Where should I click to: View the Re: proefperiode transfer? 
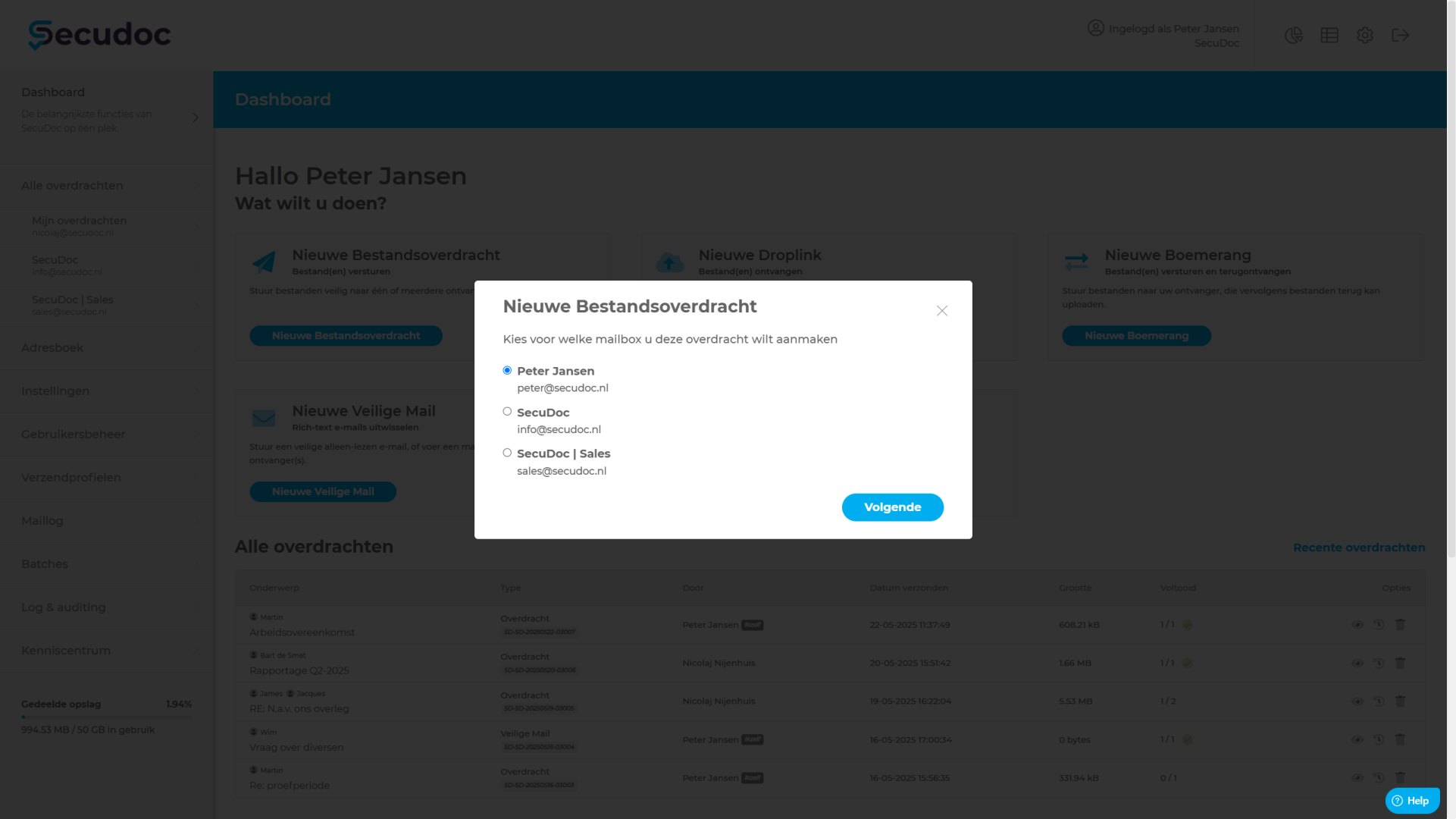point(1357,778)
